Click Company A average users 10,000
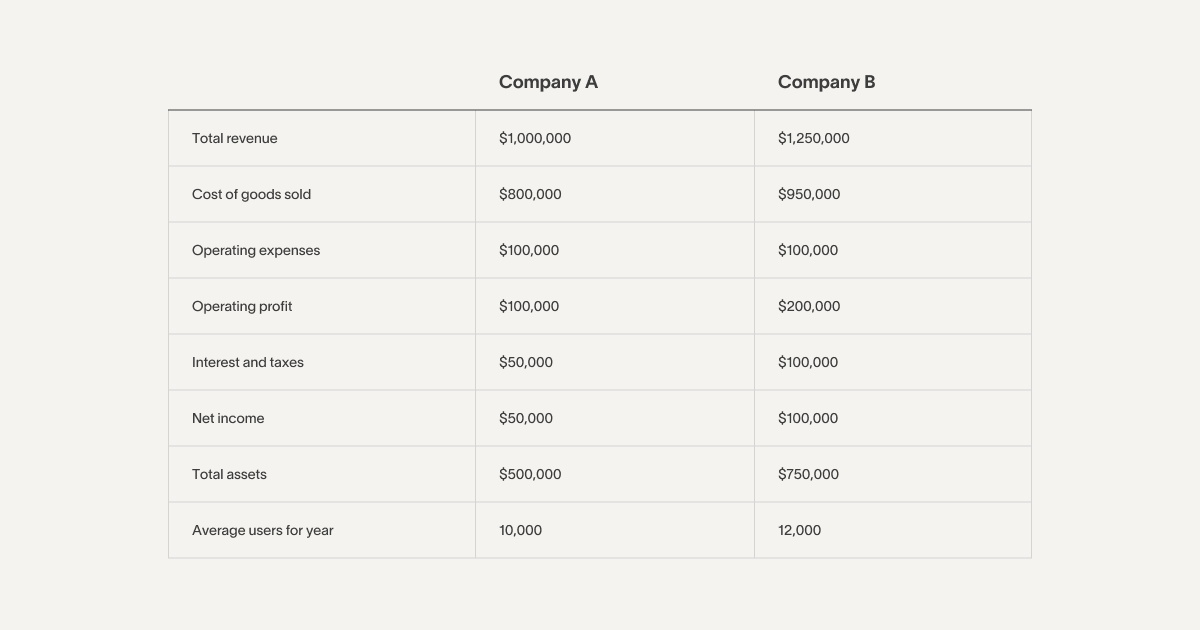 pos(520,530)
